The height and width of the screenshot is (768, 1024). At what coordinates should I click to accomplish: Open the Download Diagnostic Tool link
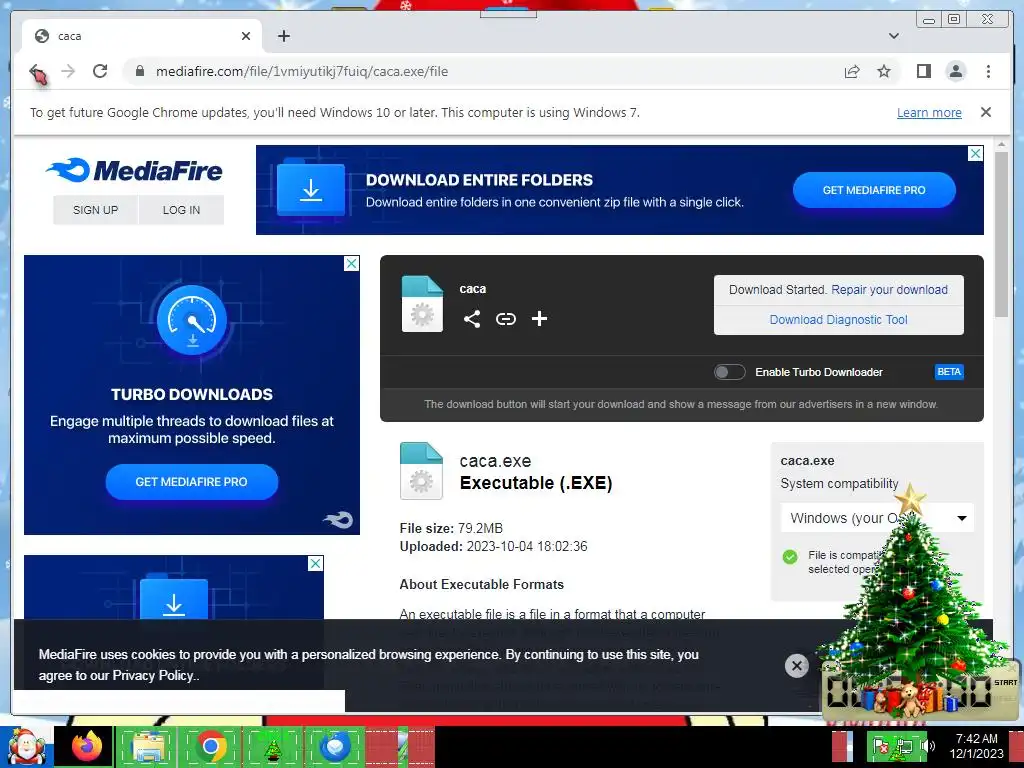point(838,320)
